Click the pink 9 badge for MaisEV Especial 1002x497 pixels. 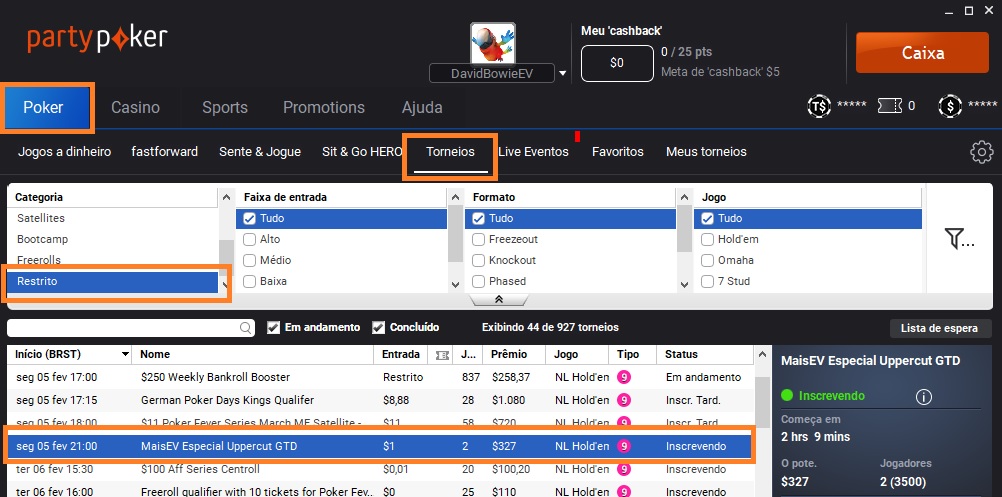click(x=624, y=446)
